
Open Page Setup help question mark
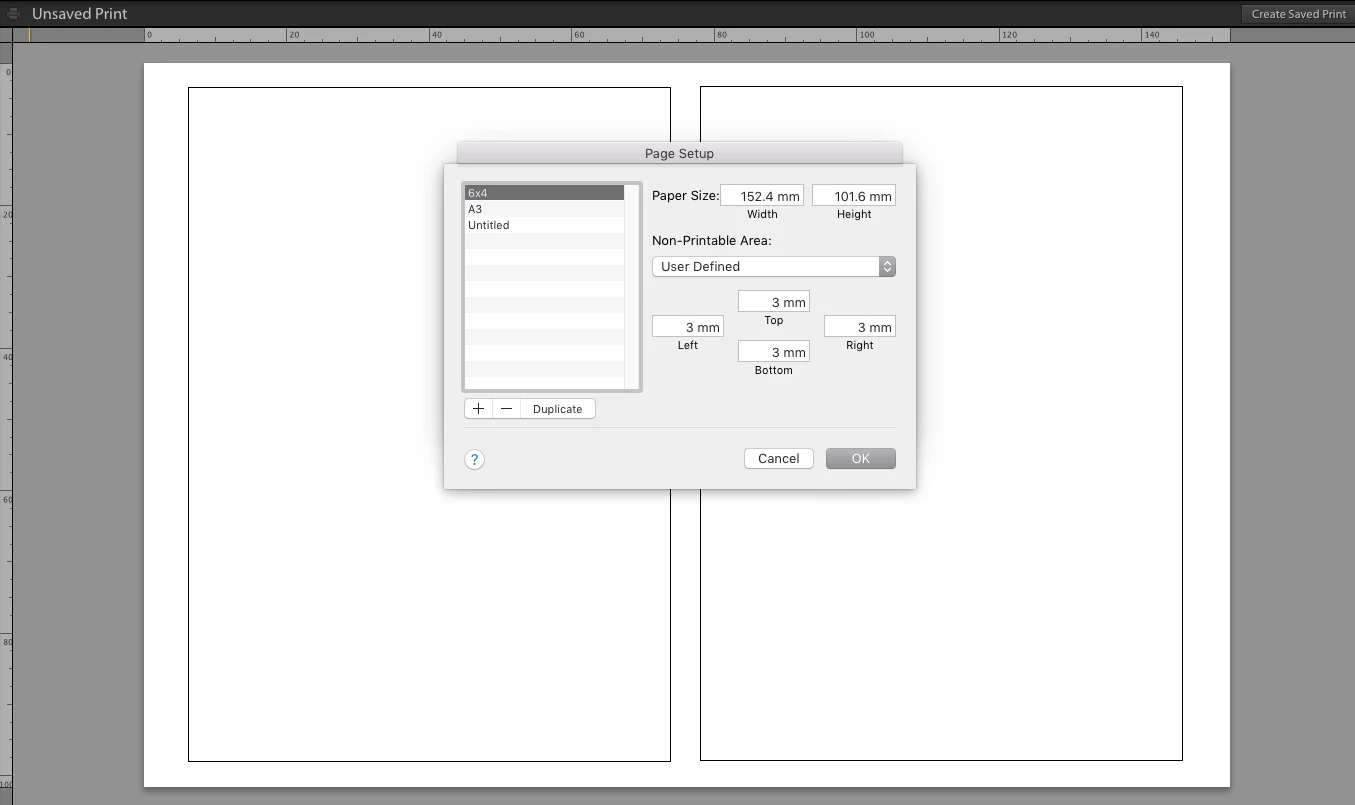(475, 459)
